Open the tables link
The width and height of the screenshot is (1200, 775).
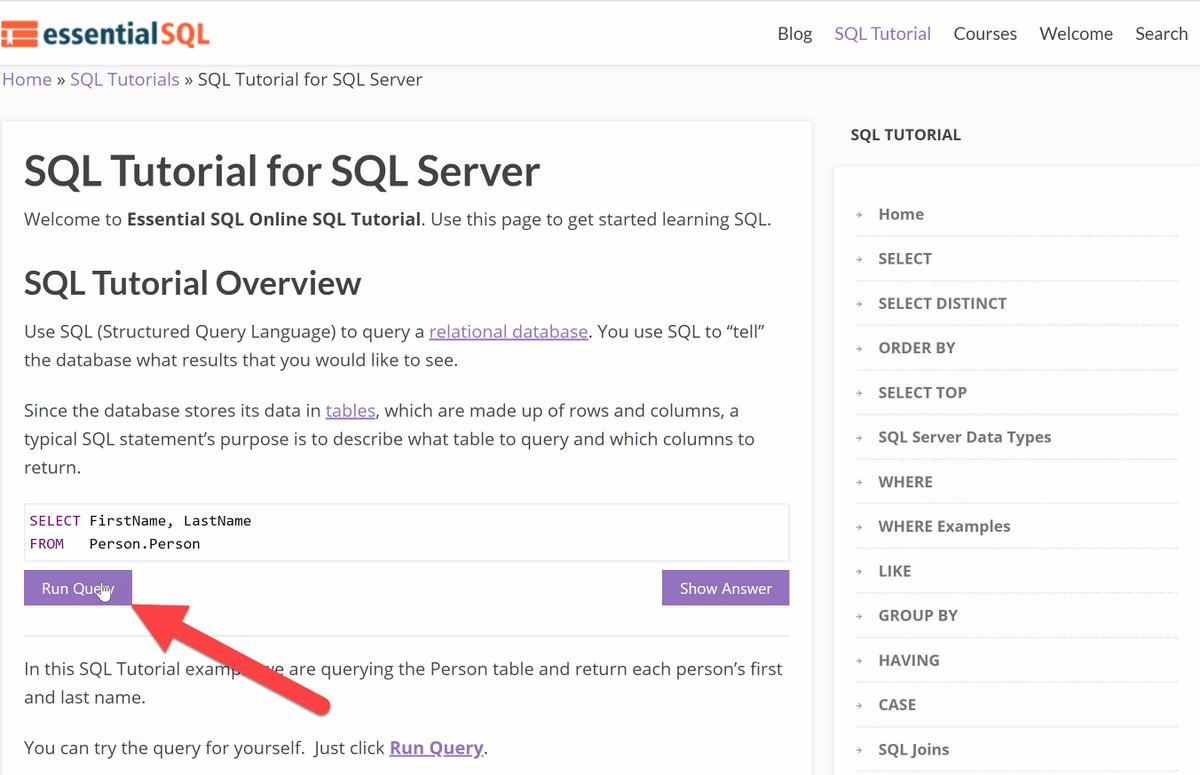tap(351, 410)
